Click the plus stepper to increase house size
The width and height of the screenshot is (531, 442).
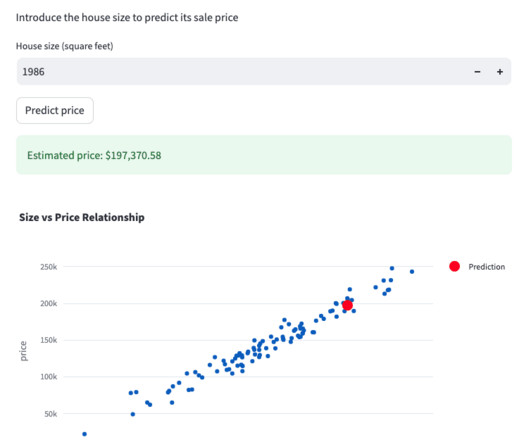500,71
